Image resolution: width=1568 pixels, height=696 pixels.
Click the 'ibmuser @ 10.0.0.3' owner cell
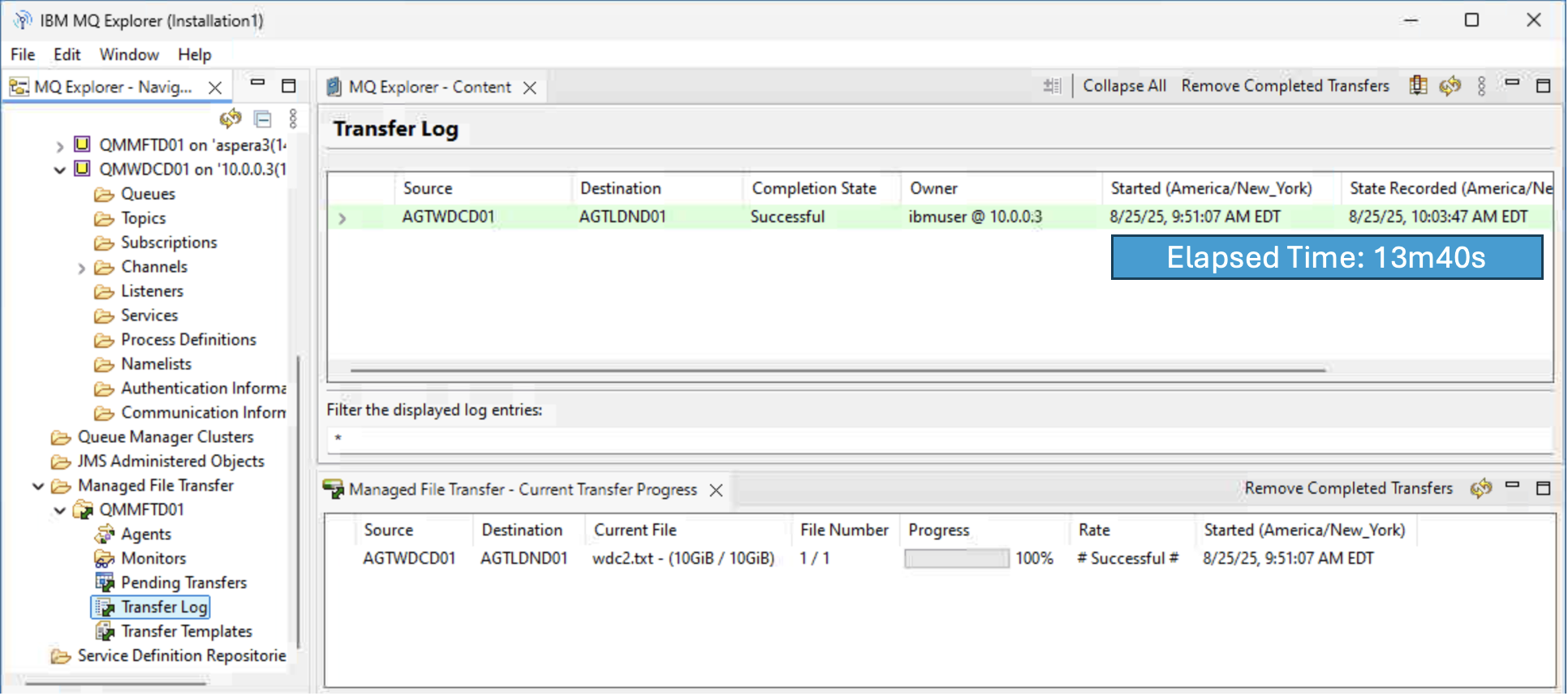pos(975,217)
